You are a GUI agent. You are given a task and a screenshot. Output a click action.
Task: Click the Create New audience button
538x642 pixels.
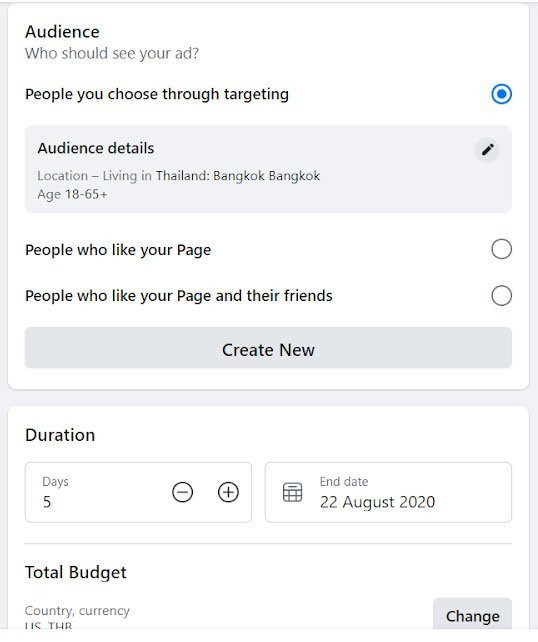268,348
